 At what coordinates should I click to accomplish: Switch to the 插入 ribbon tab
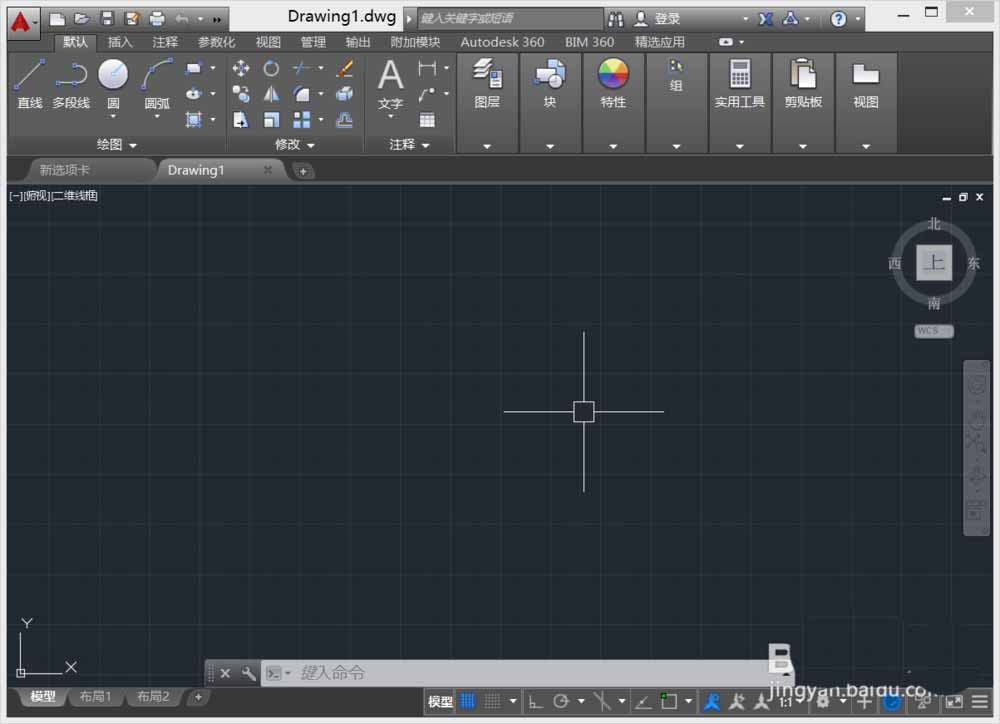pyautogui.click(x=120, y=42)
